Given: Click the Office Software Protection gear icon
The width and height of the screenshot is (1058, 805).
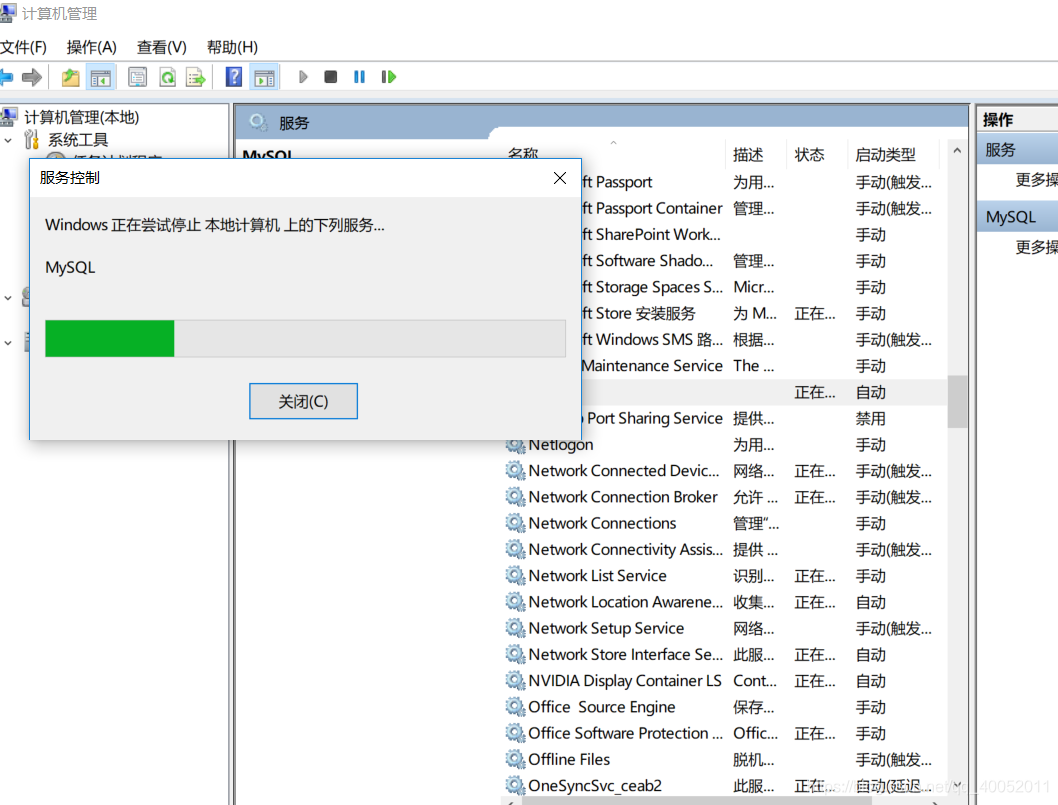Looking at the screenshot, I should (516, 733).
